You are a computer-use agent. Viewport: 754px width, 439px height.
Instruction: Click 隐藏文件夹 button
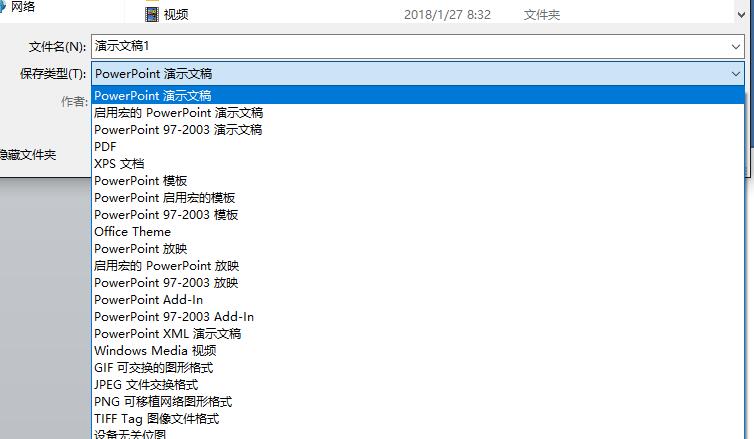(28, 155)
